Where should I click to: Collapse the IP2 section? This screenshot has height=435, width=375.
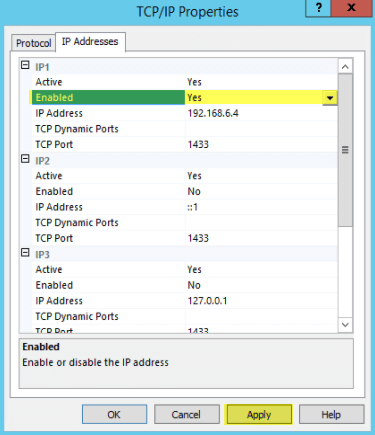pyautogui.click(x=25, y=159)
